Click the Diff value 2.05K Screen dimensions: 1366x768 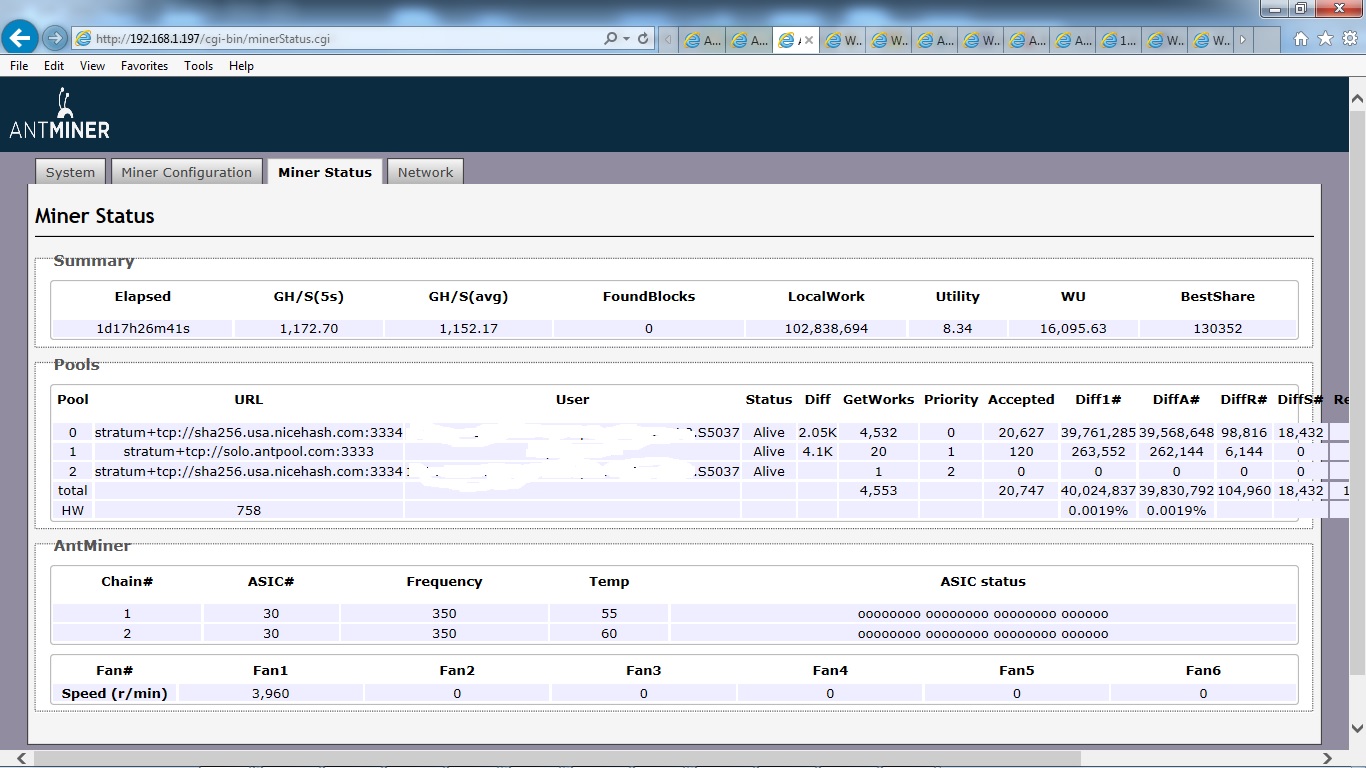tap(817, 433)
